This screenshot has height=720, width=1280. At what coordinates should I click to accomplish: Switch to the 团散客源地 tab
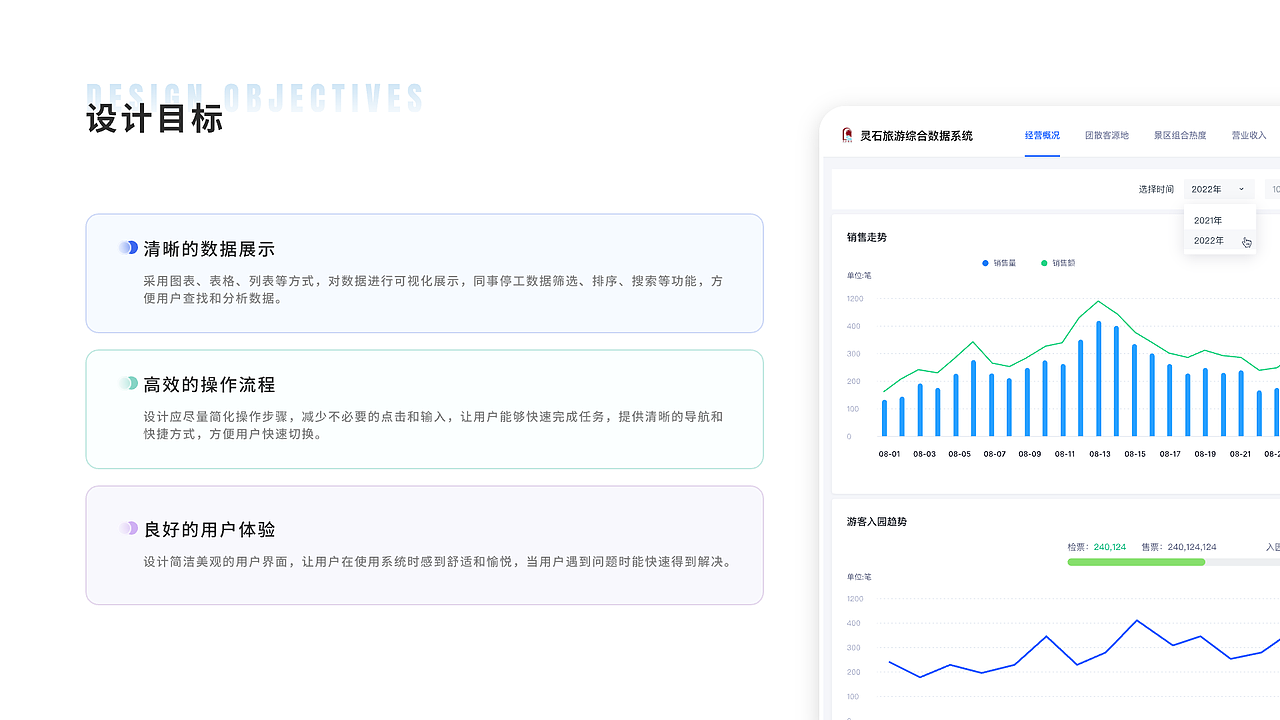click(x=1107, y=135)
